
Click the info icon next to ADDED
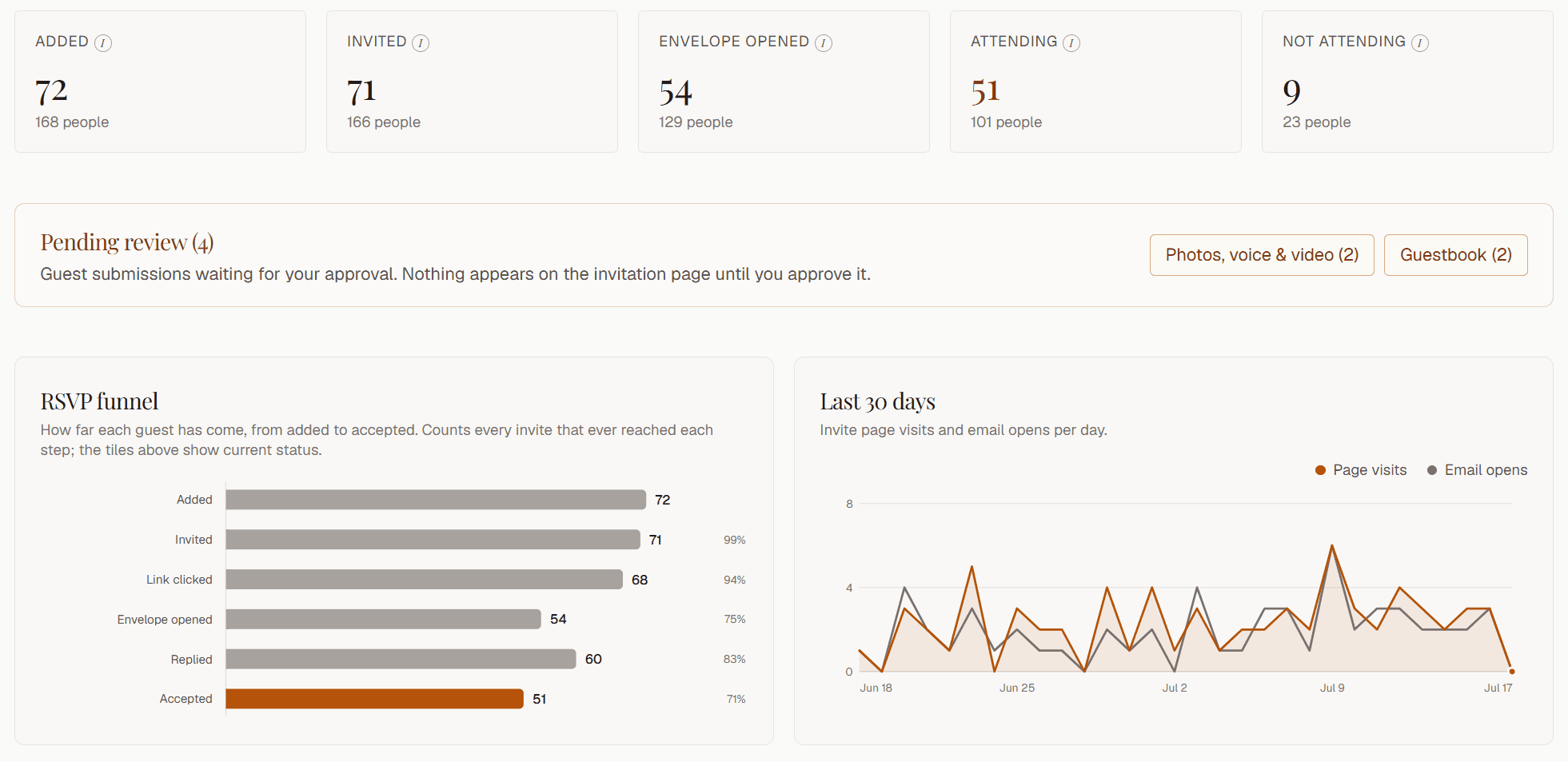tap(103, 43)
